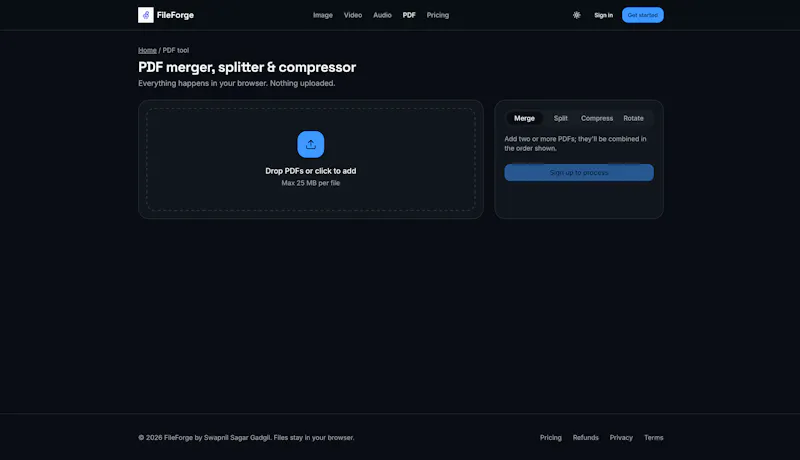Image resolution: width=800 pixels, height=460 pixels.
Task: Open the Image tools nav item
Action: tap(322, 15)
